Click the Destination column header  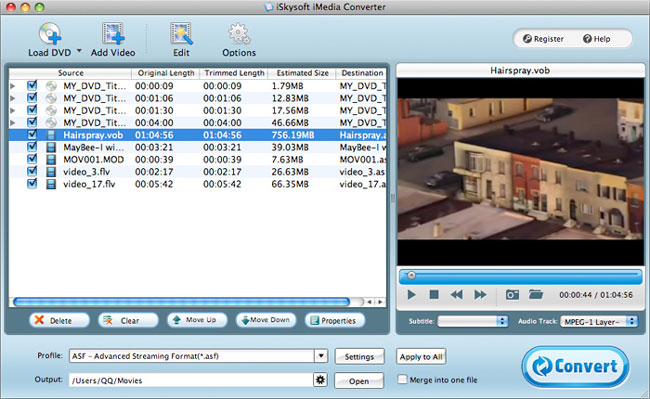pyautogui.click(x=361, y=73)
